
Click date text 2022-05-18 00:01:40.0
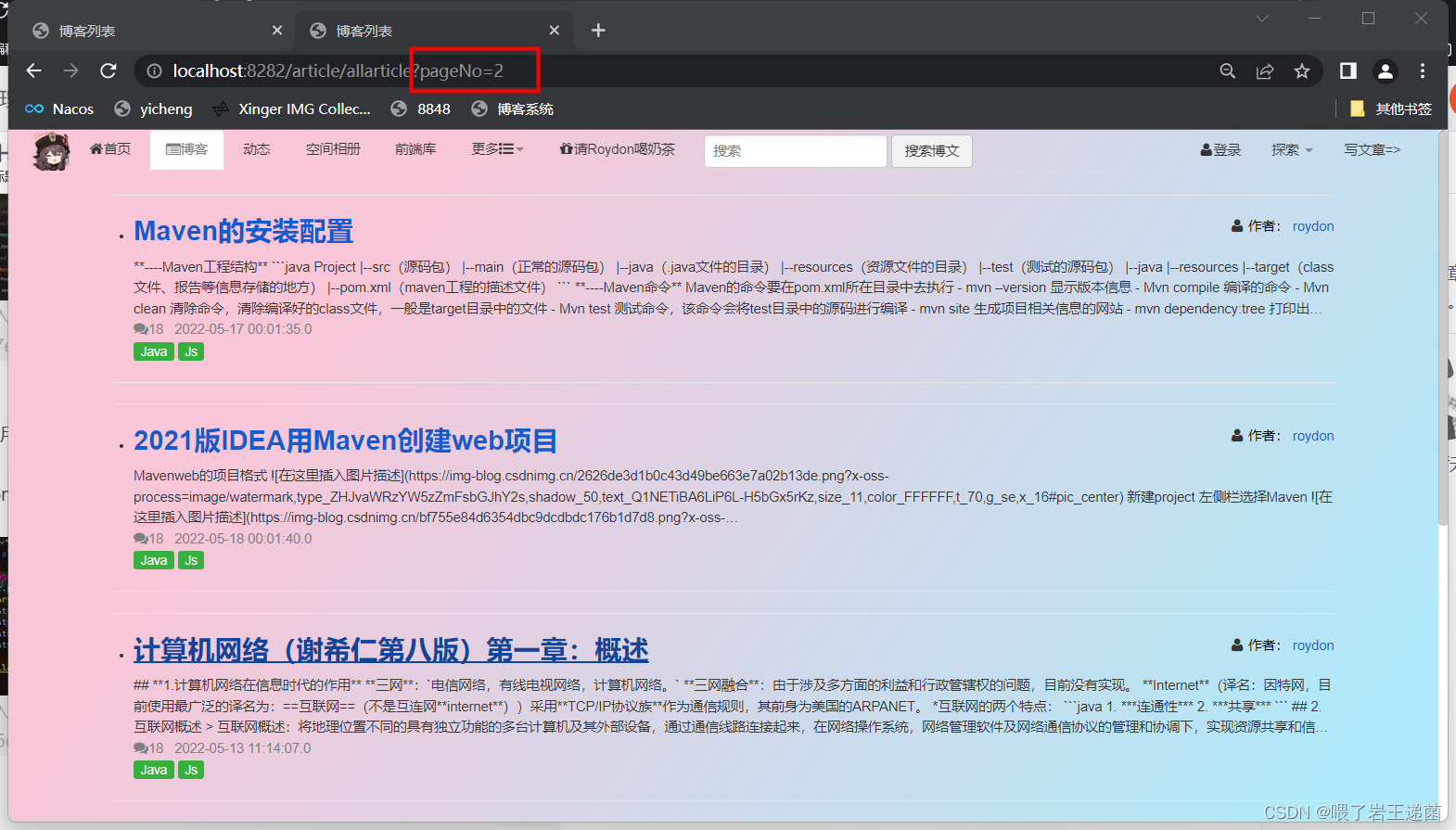(x=243, y=539)
